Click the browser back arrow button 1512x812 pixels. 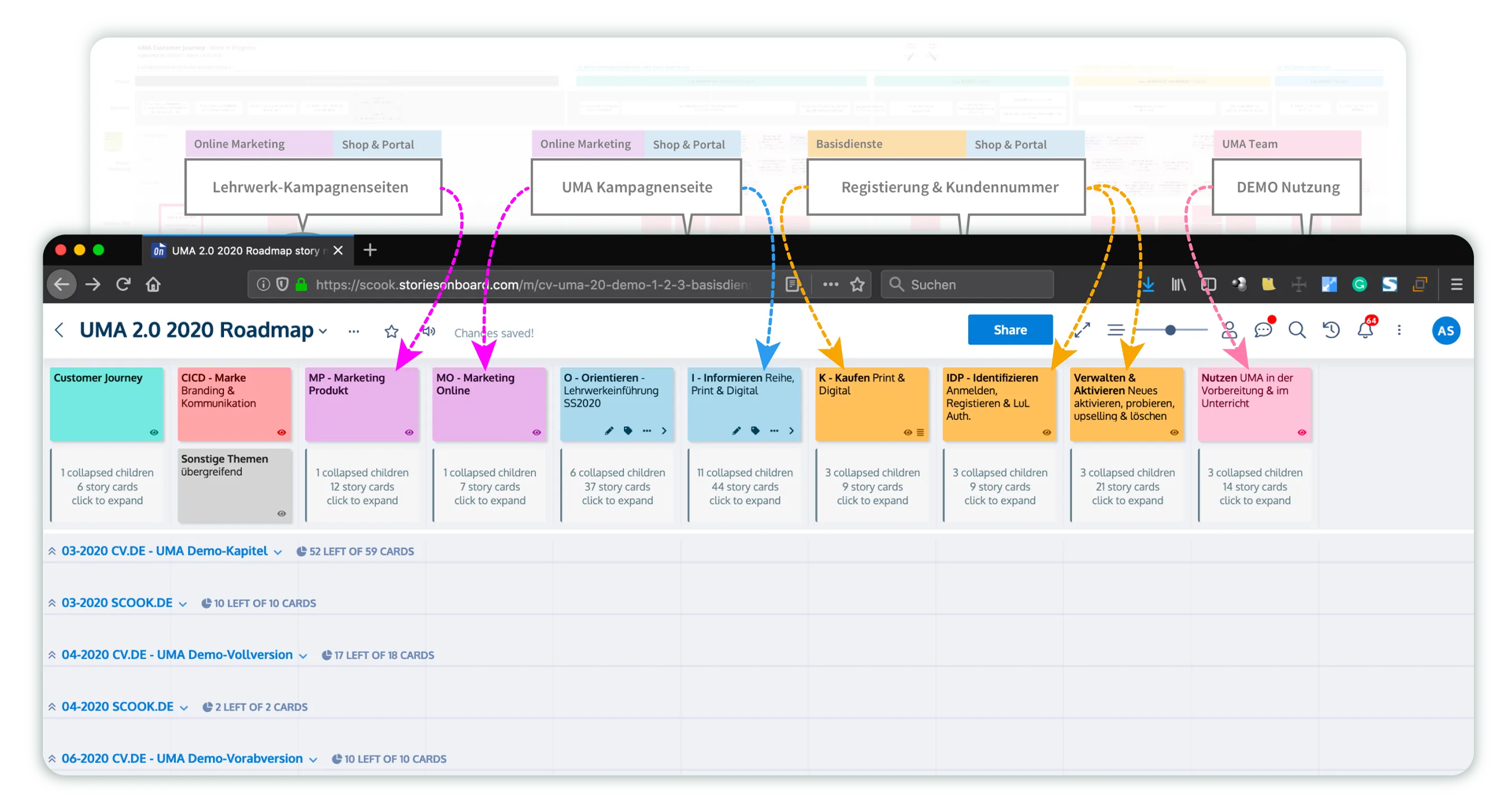point(62,284)
